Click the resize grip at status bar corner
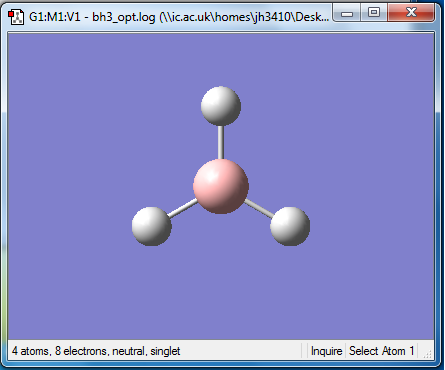The height and width of the screenshot is (370, 445). pyautogui.click(x=428, y=354)
